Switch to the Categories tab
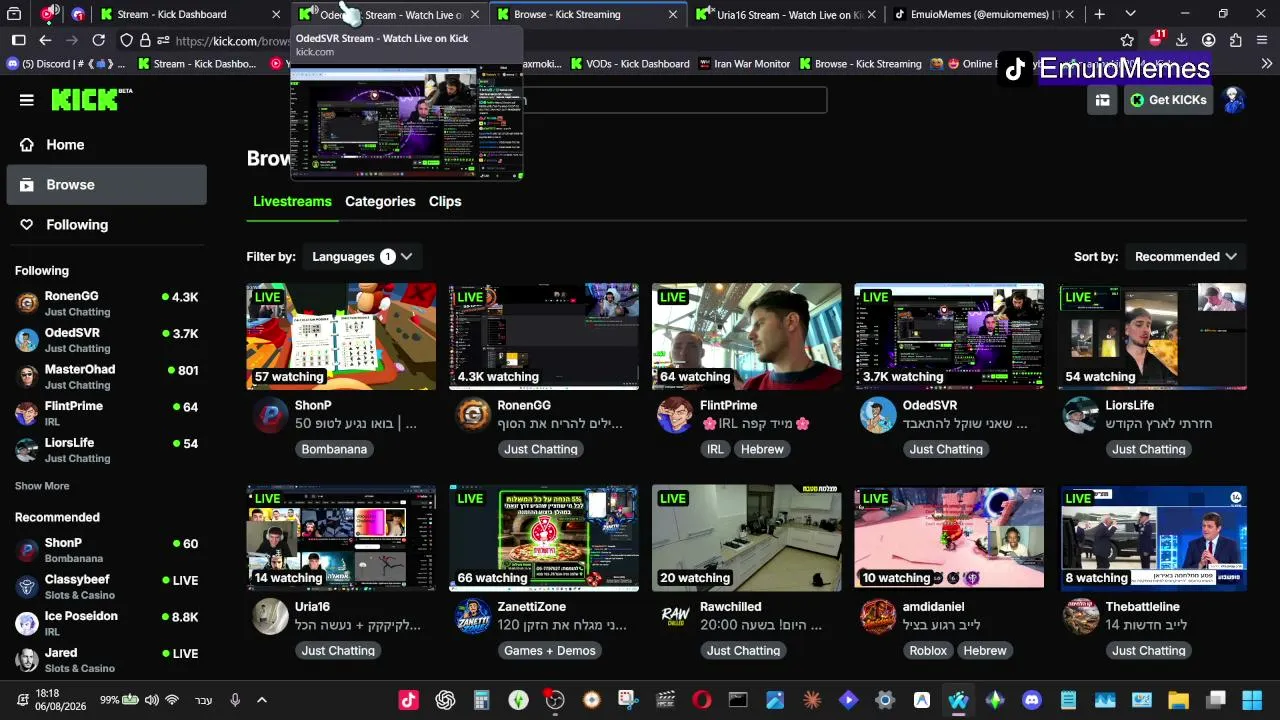This screenshot has width=1280, height=720. [x=380, y=201]
